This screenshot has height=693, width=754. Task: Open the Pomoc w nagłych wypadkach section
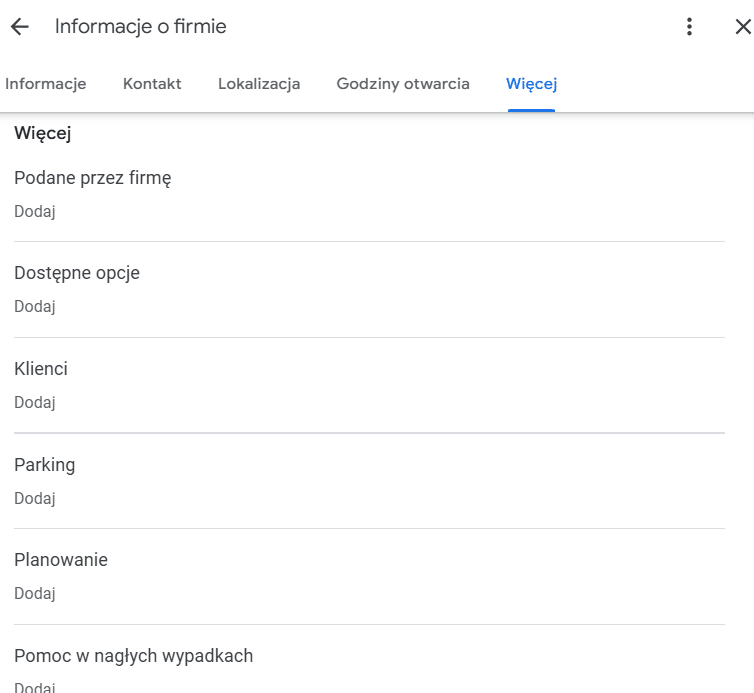pos(133,656)
